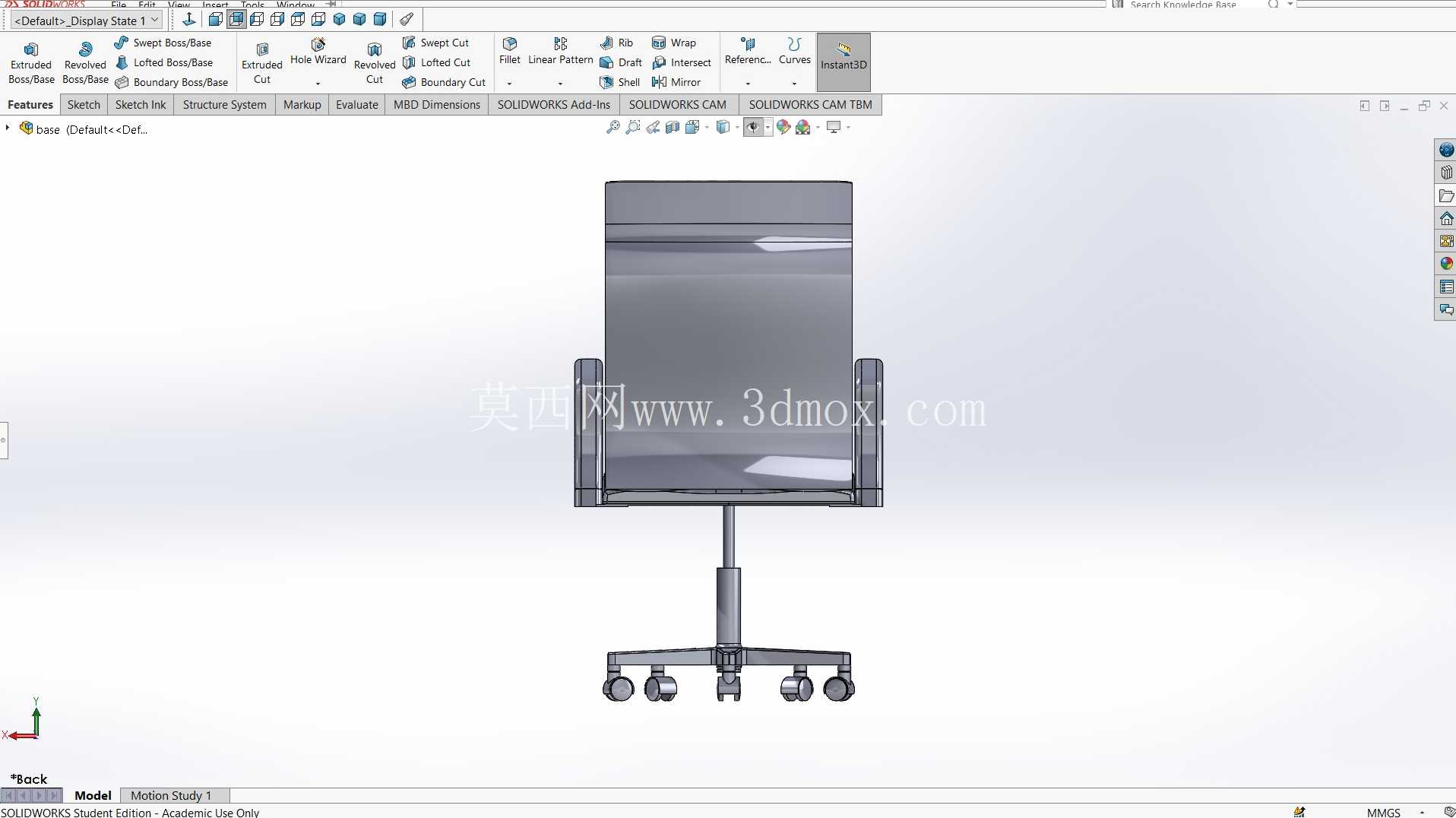Choose Lofted Boss/Base feature
Viewport: 1456px width, 818px height.
[x=164, y=62]
